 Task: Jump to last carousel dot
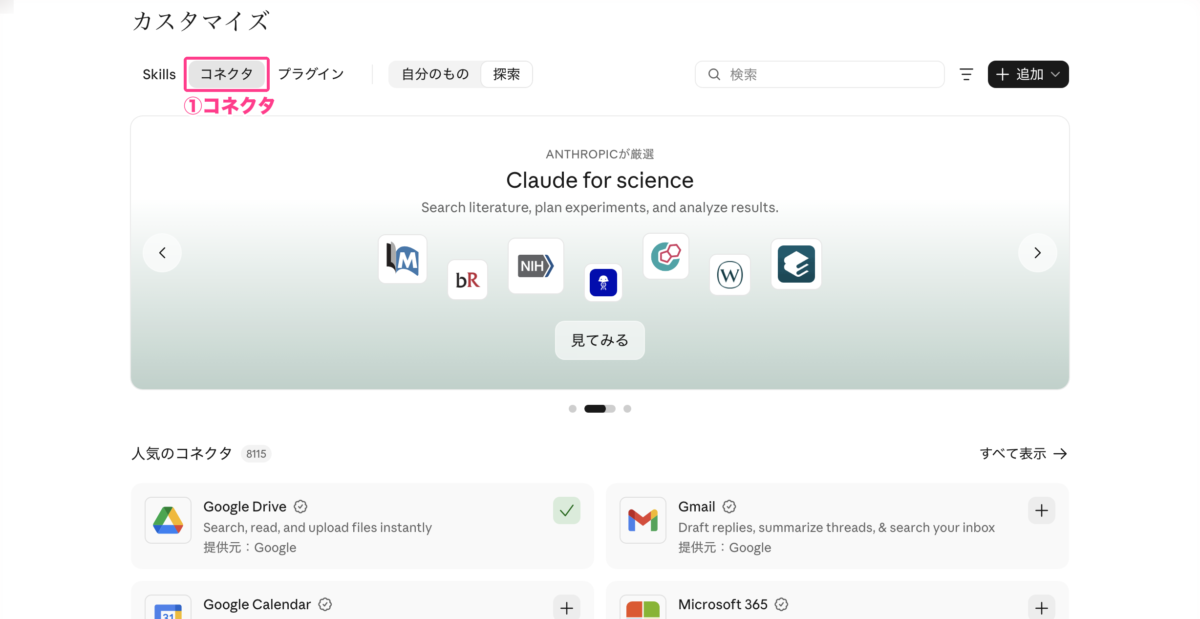point(627,408)
